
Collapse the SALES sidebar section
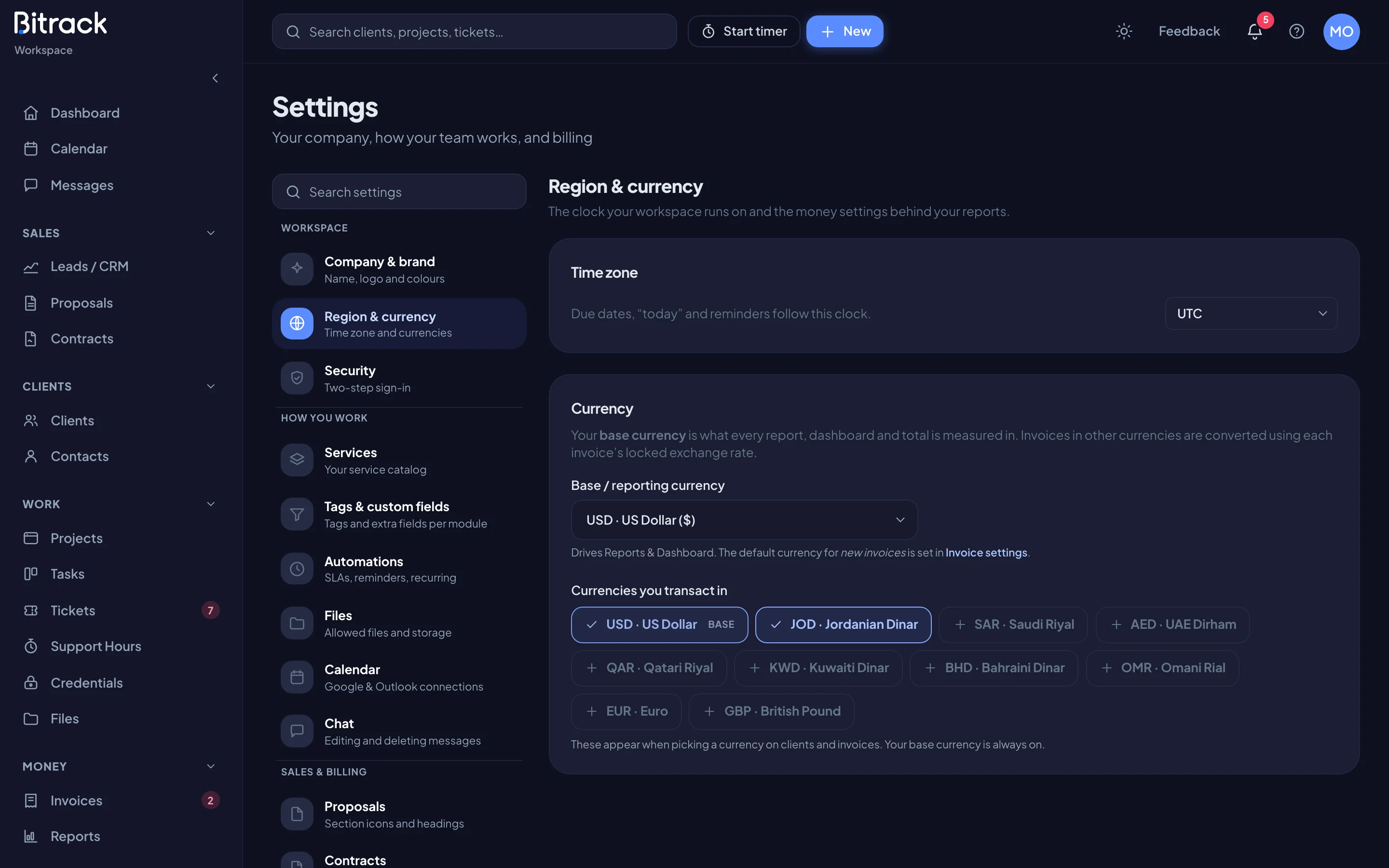211,233
